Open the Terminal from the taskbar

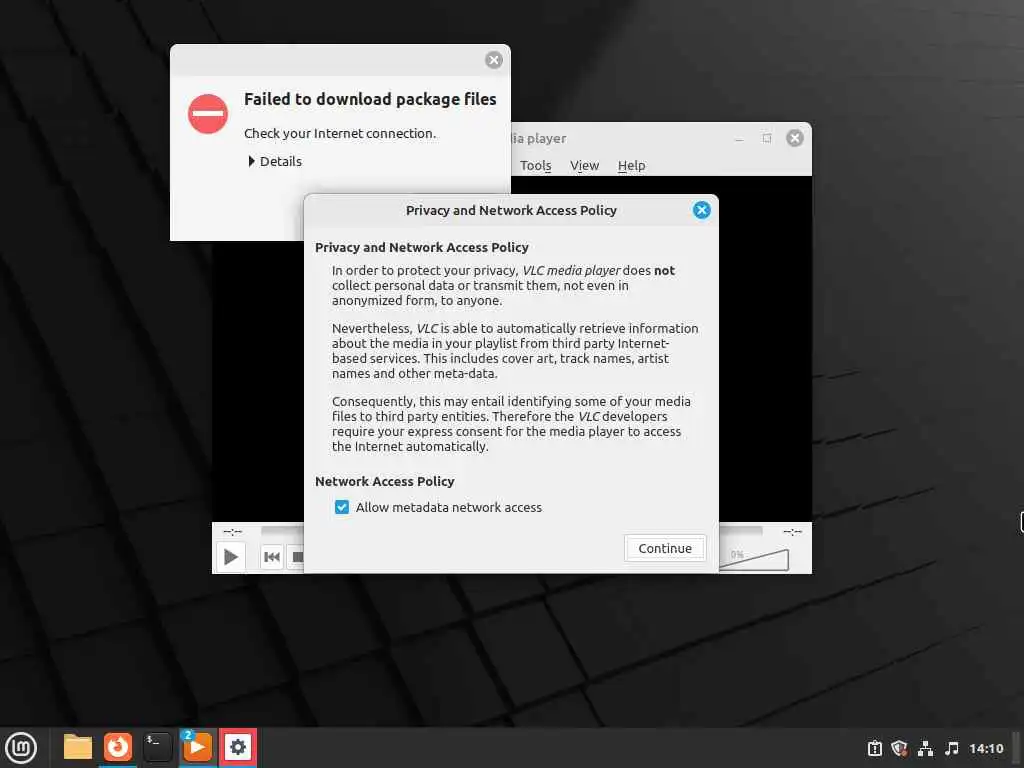point(157,747)
